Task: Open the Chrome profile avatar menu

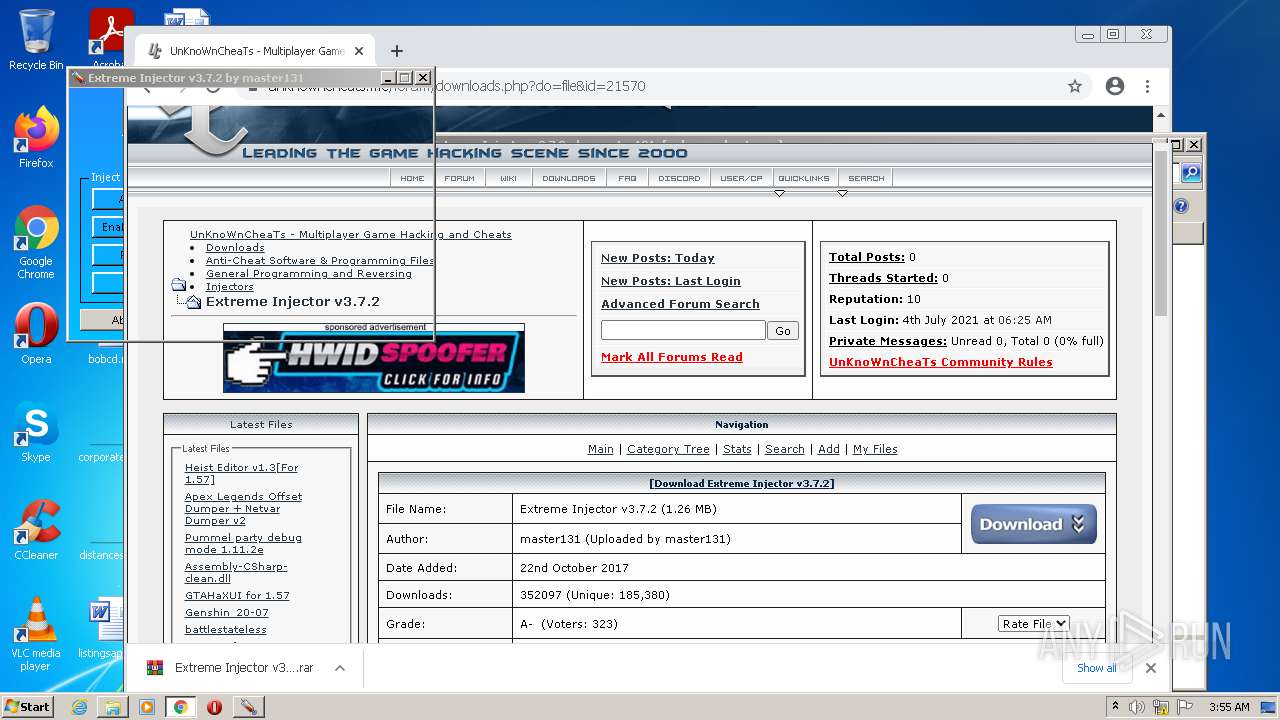Action: [x=1115, y=86]
